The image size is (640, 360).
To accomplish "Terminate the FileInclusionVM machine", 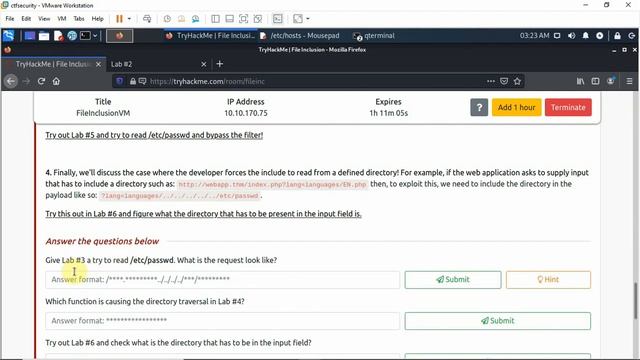I will point(568,107).
